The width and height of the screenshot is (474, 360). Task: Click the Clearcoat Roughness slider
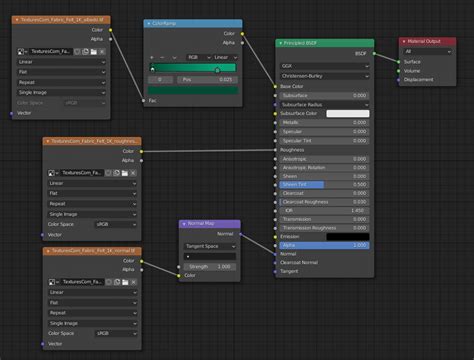point(324,202)
